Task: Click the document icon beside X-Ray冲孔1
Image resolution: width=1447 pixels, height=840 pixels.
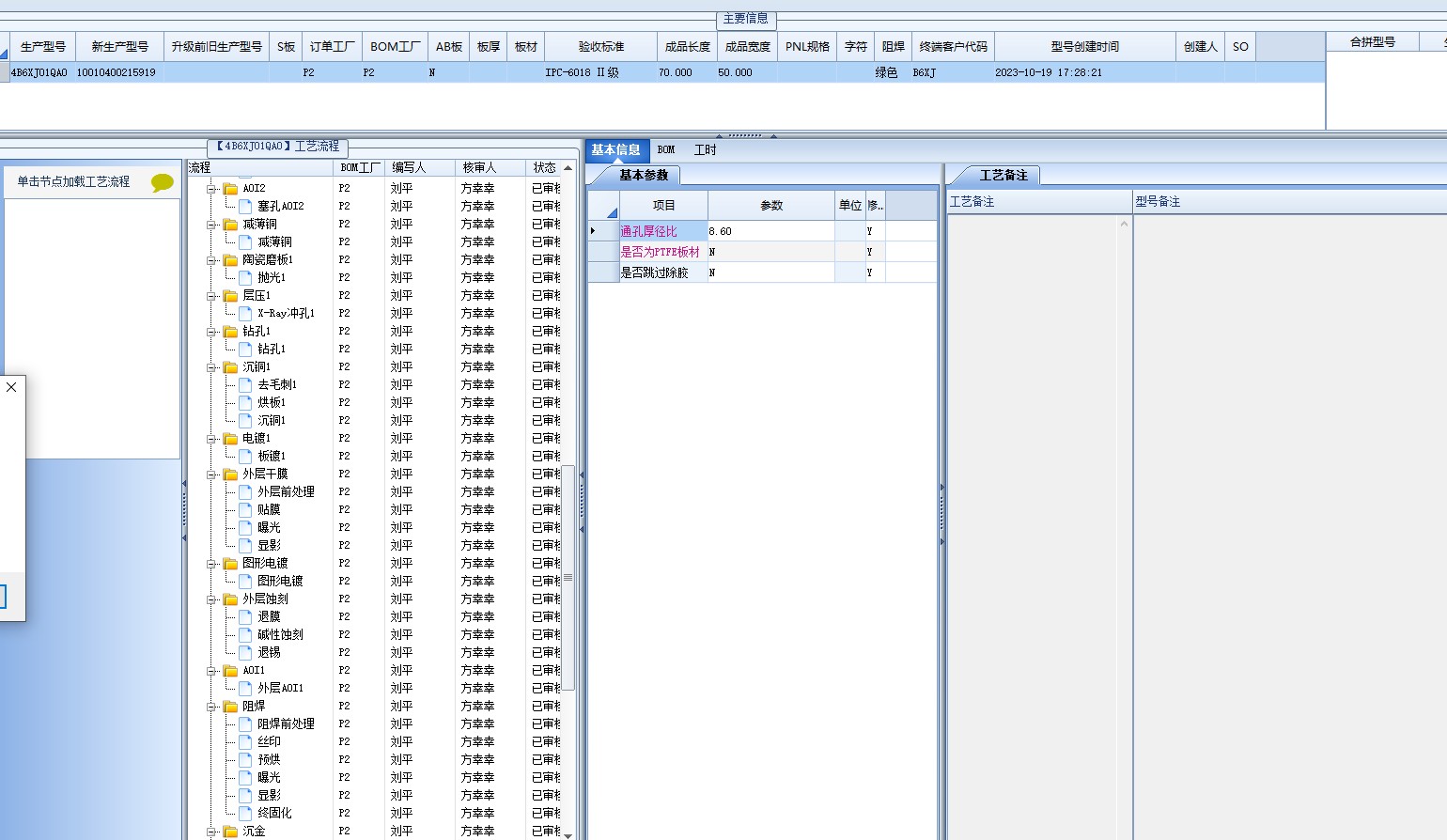Action: coord(245,313)
